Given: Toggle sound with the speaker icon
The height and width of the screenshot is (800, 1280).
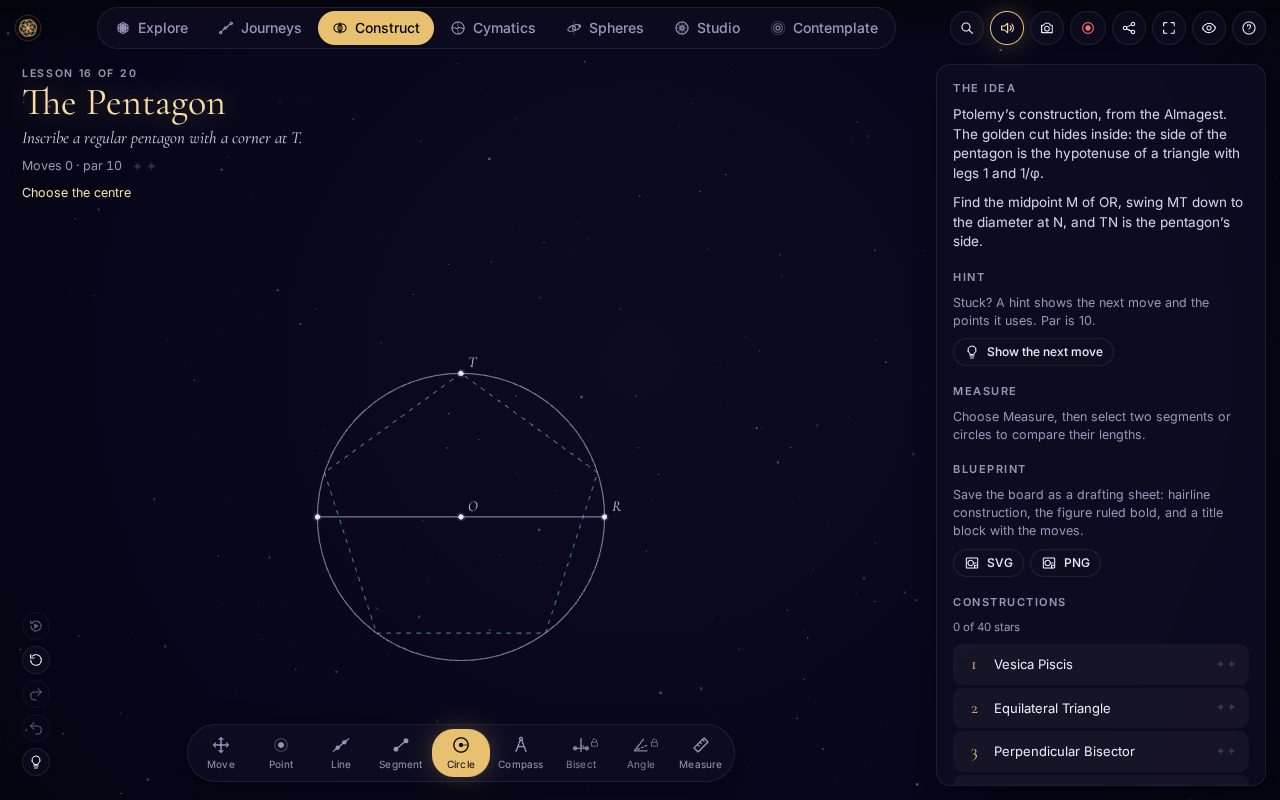Looking at the screenshot, I should [1007, 28].
